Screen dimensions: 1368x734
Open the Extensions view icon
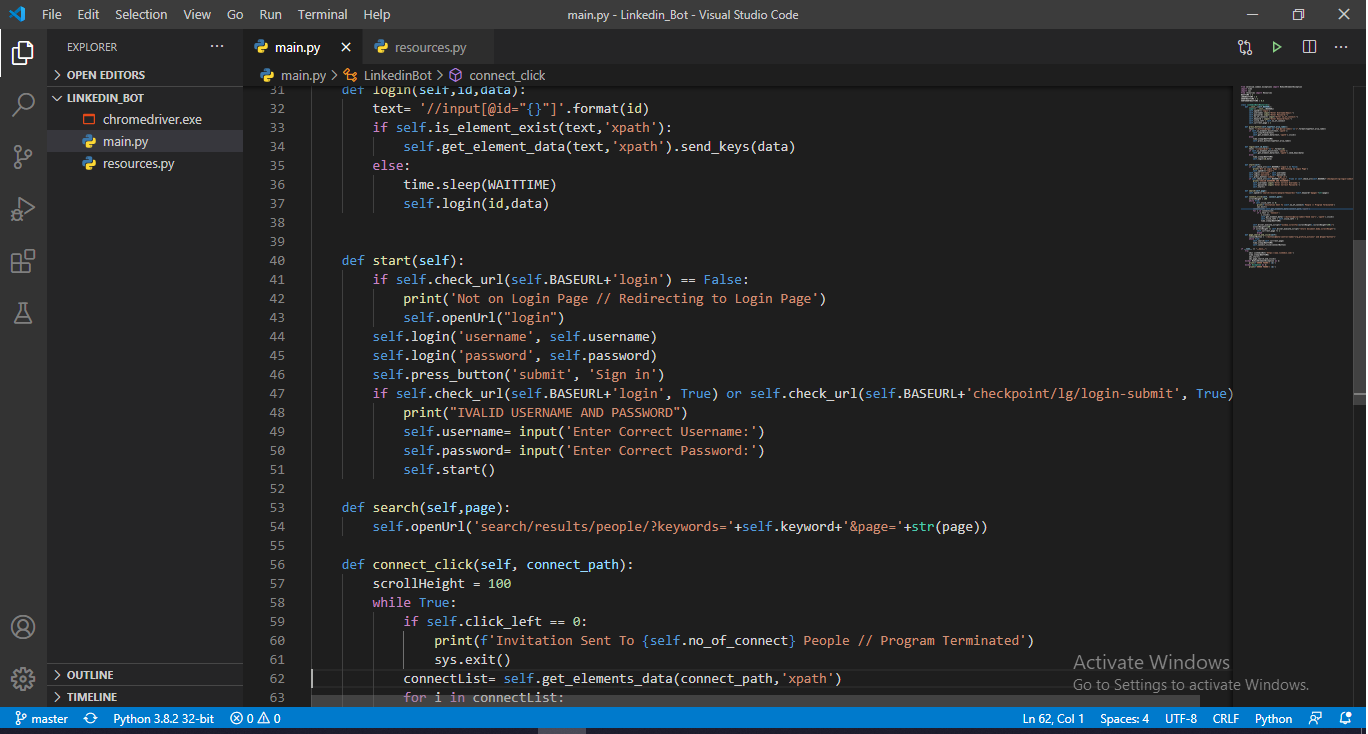pos(23,262)
